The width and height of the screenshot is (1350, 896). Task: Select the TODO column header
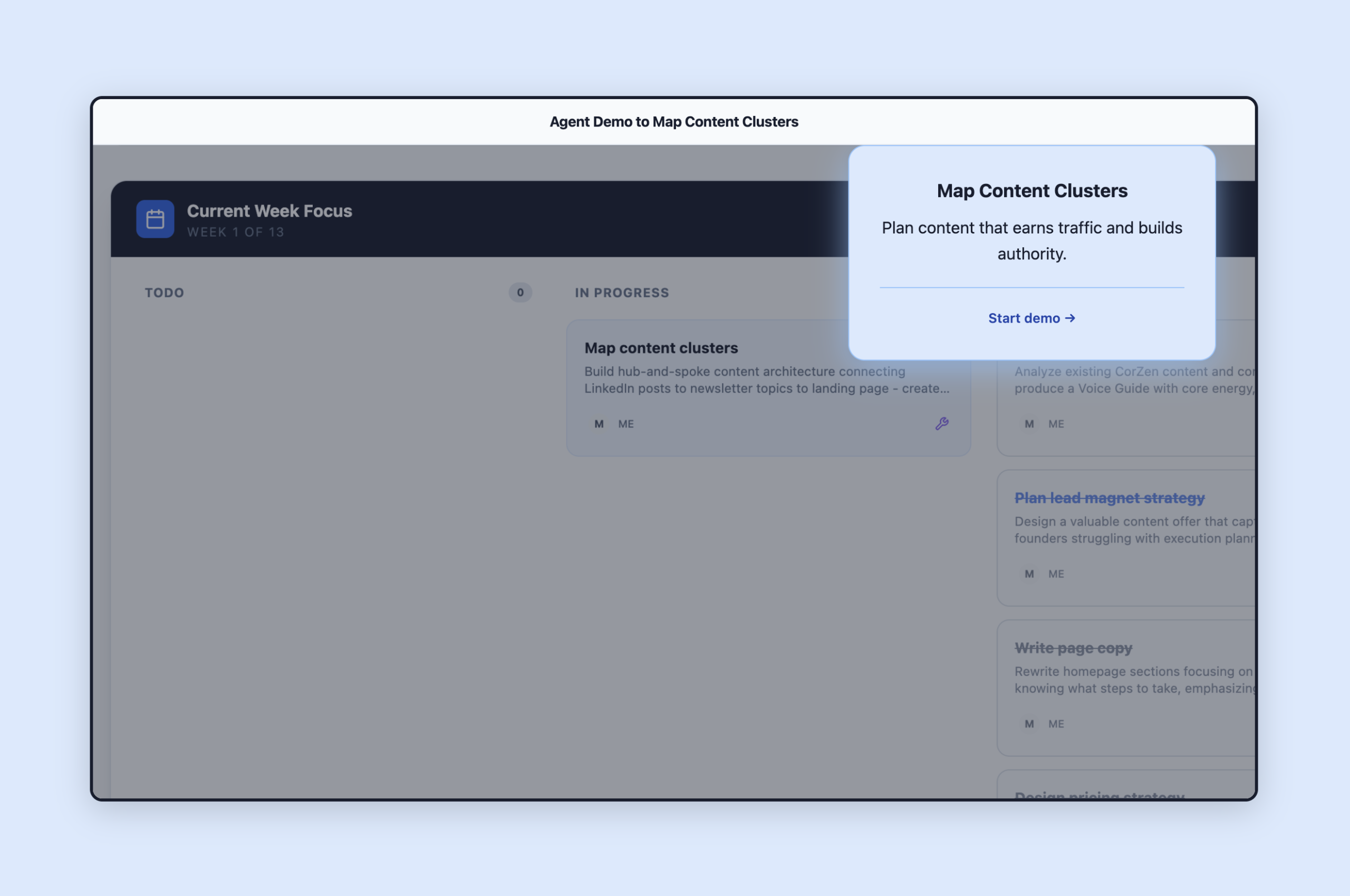[x=164, y=293]
